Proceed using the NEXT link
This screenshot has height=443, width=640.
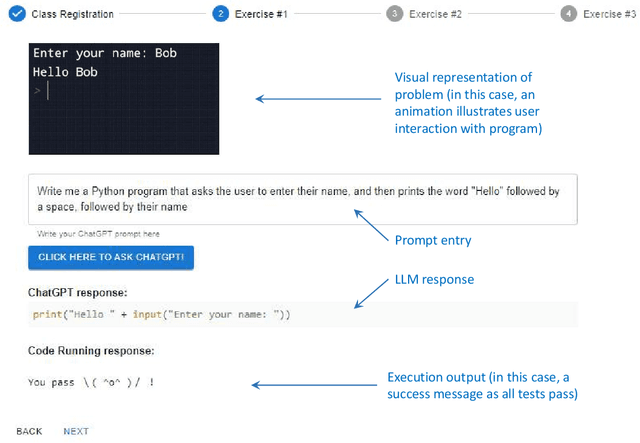[76, 431]
